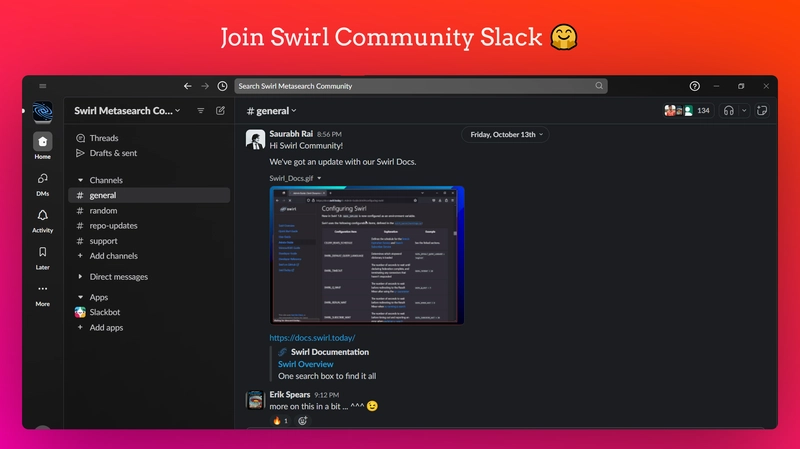
Task: Open Erik Spears' profile name
Action: coord(290,394)
